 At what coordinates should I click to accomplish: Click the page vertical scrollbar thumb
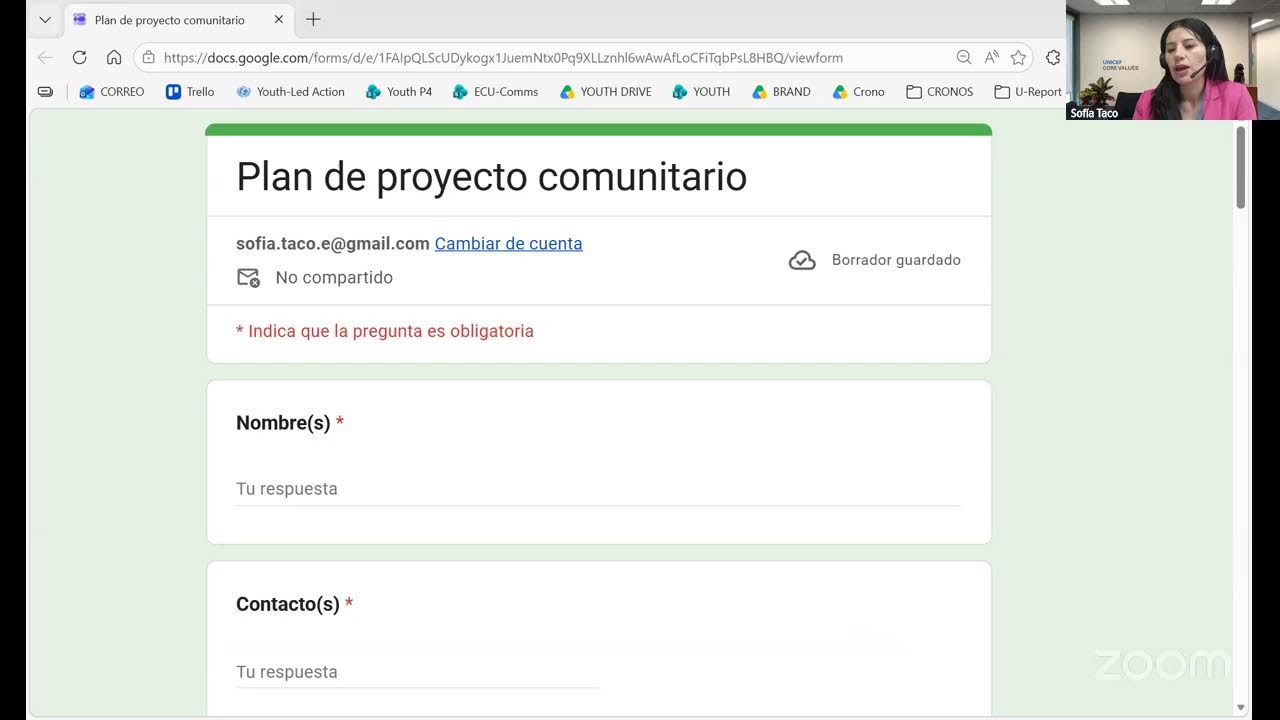click(x=1241, y=167)
